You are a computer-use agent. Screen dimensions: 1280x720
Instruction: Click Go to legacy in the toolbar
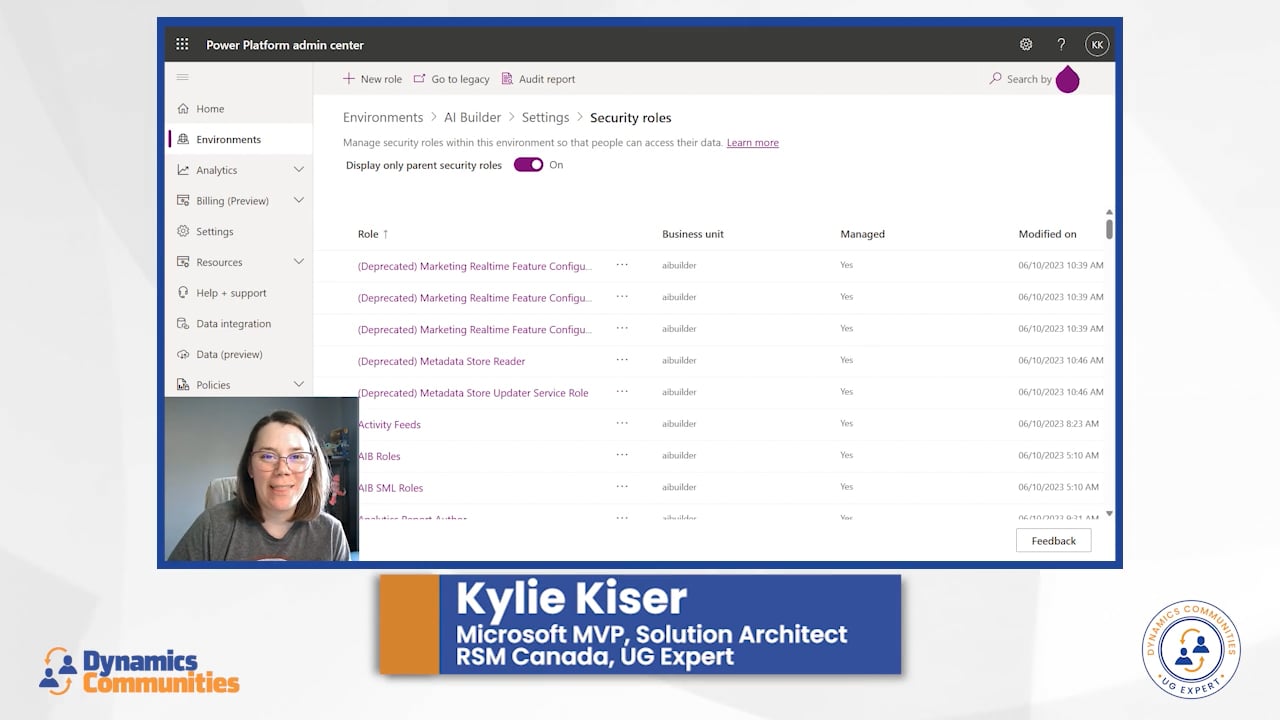452,78
